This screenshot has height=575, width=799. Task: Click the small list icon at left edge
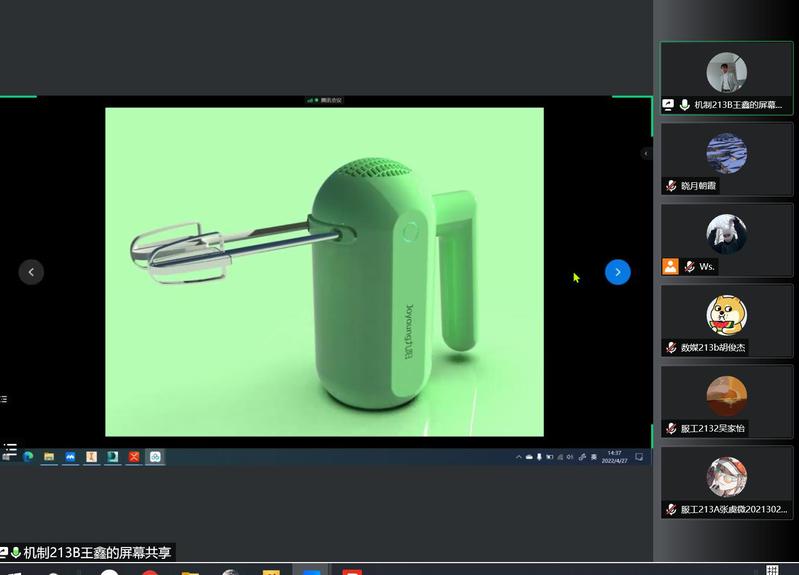(4, 399)
